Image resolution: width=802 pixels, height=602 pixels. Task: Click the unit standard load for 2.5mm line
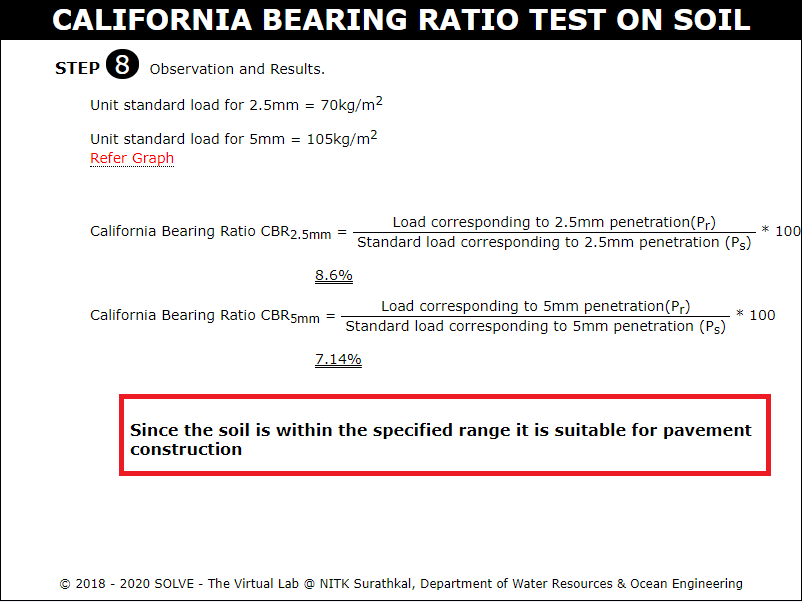coord(236,104)
